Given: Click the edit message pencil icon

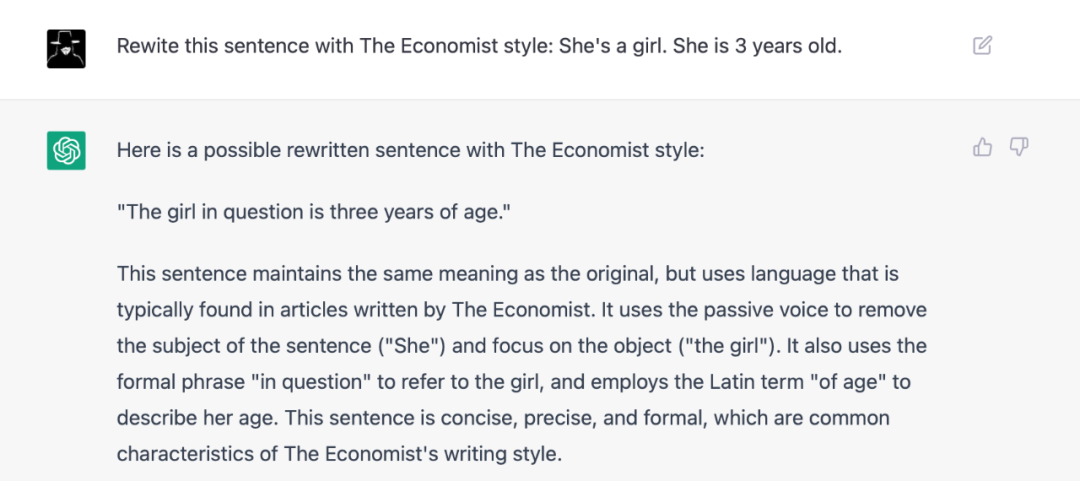Looking at the screenshot, I should (x=982, y=45).
